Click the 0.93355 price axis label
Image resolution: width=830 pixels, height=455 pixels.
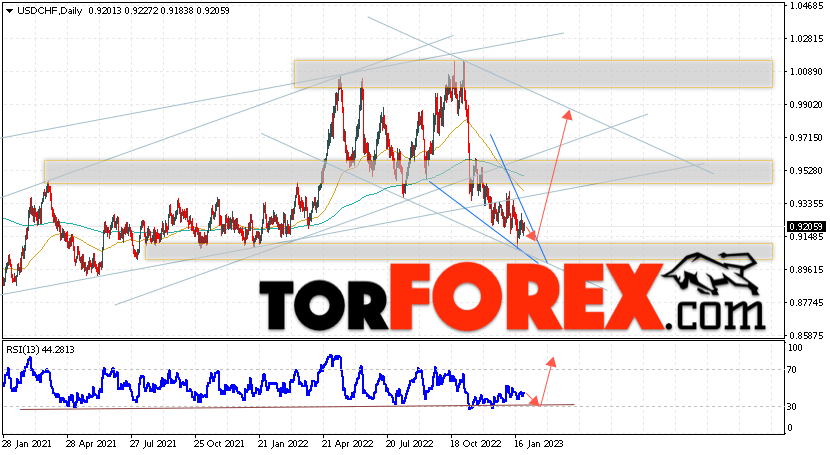807,204
